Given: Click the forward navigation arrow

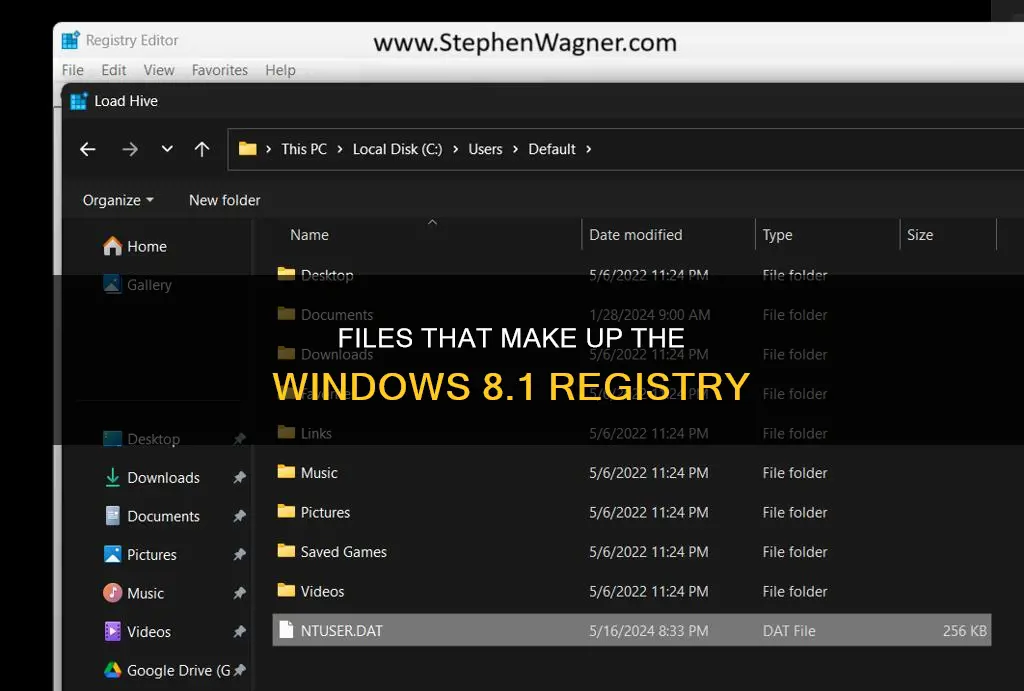Looking at the screenshot, I should point(129,148).
